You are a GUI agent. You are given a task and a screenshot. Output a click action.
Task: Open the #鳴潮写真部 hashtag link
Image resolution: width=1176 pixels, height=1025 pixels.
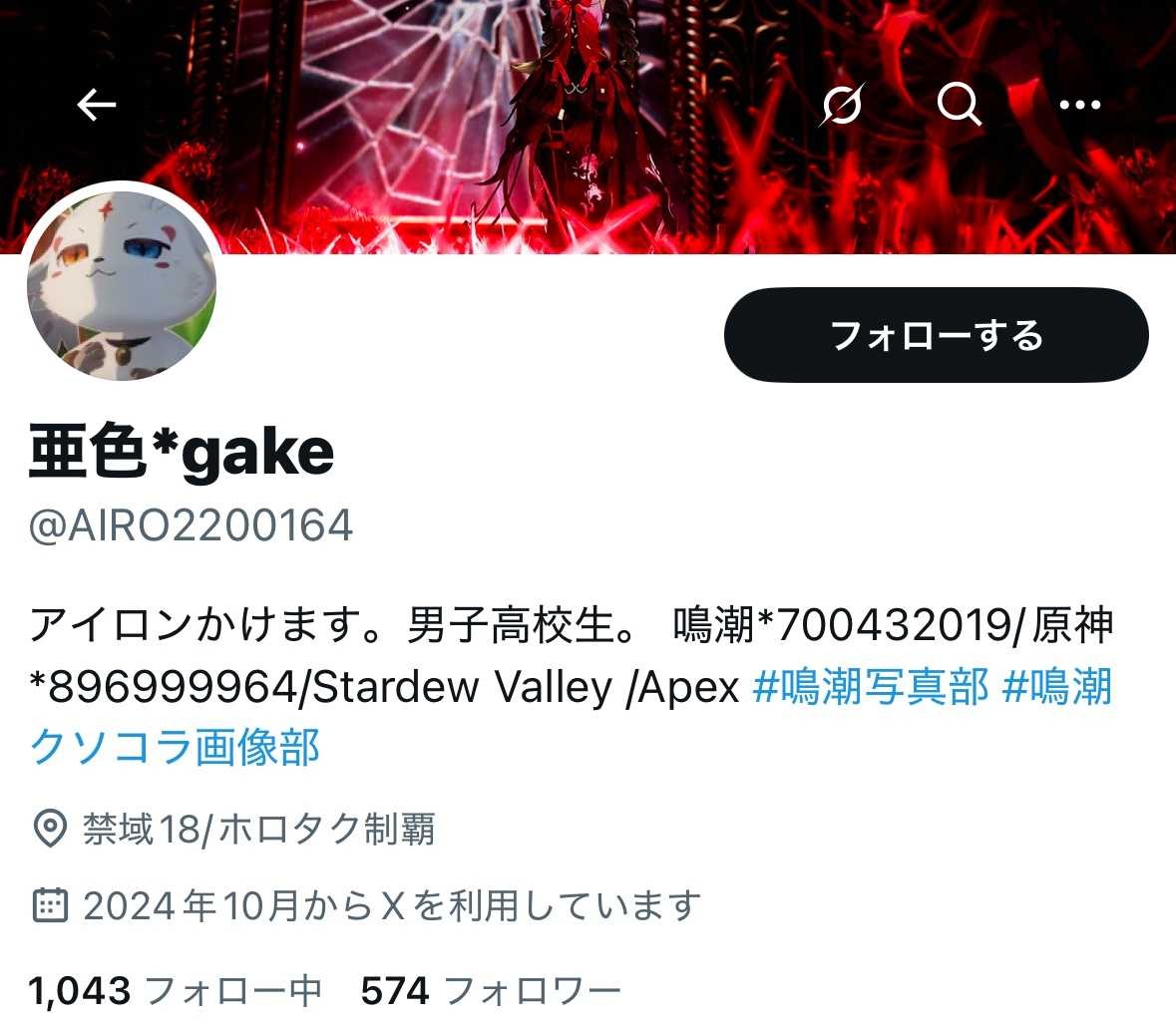pos(871,686)
